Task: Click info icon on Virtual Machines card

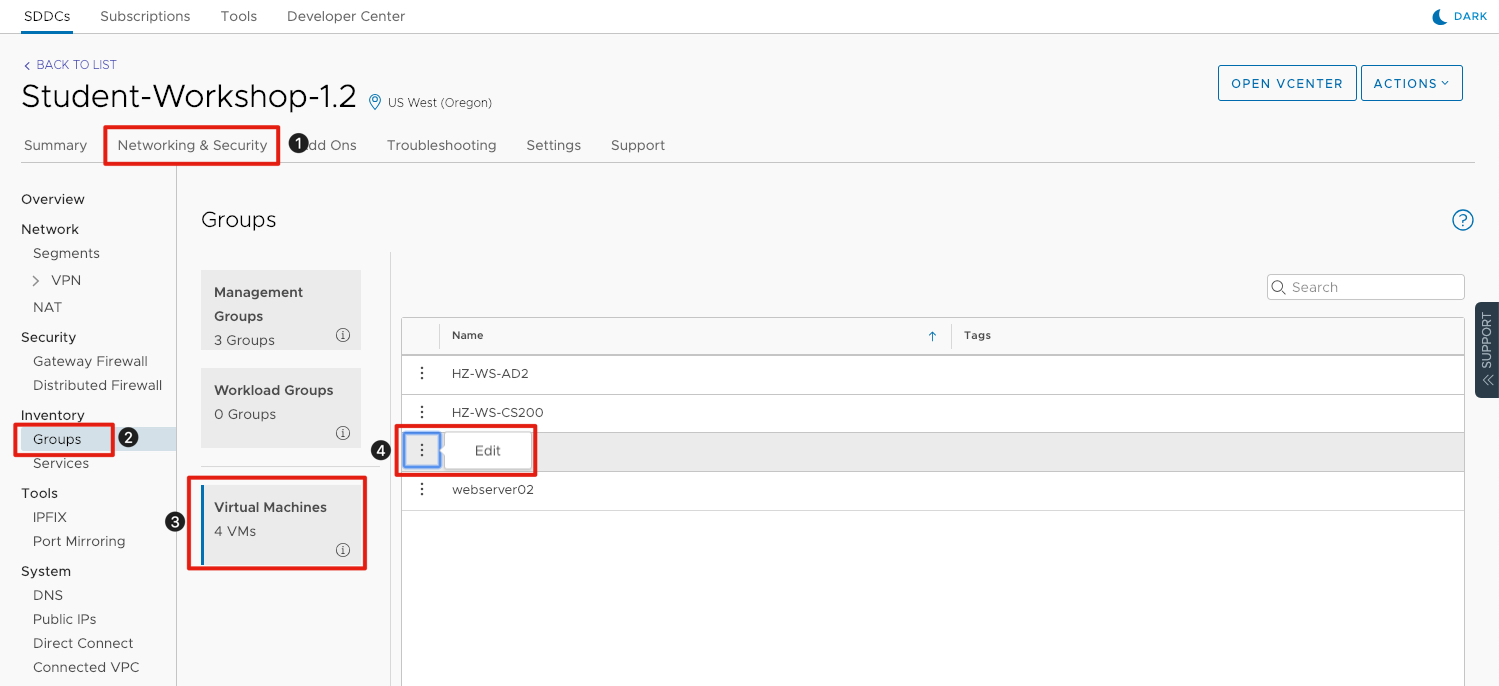Action: (x=343, y=550)
